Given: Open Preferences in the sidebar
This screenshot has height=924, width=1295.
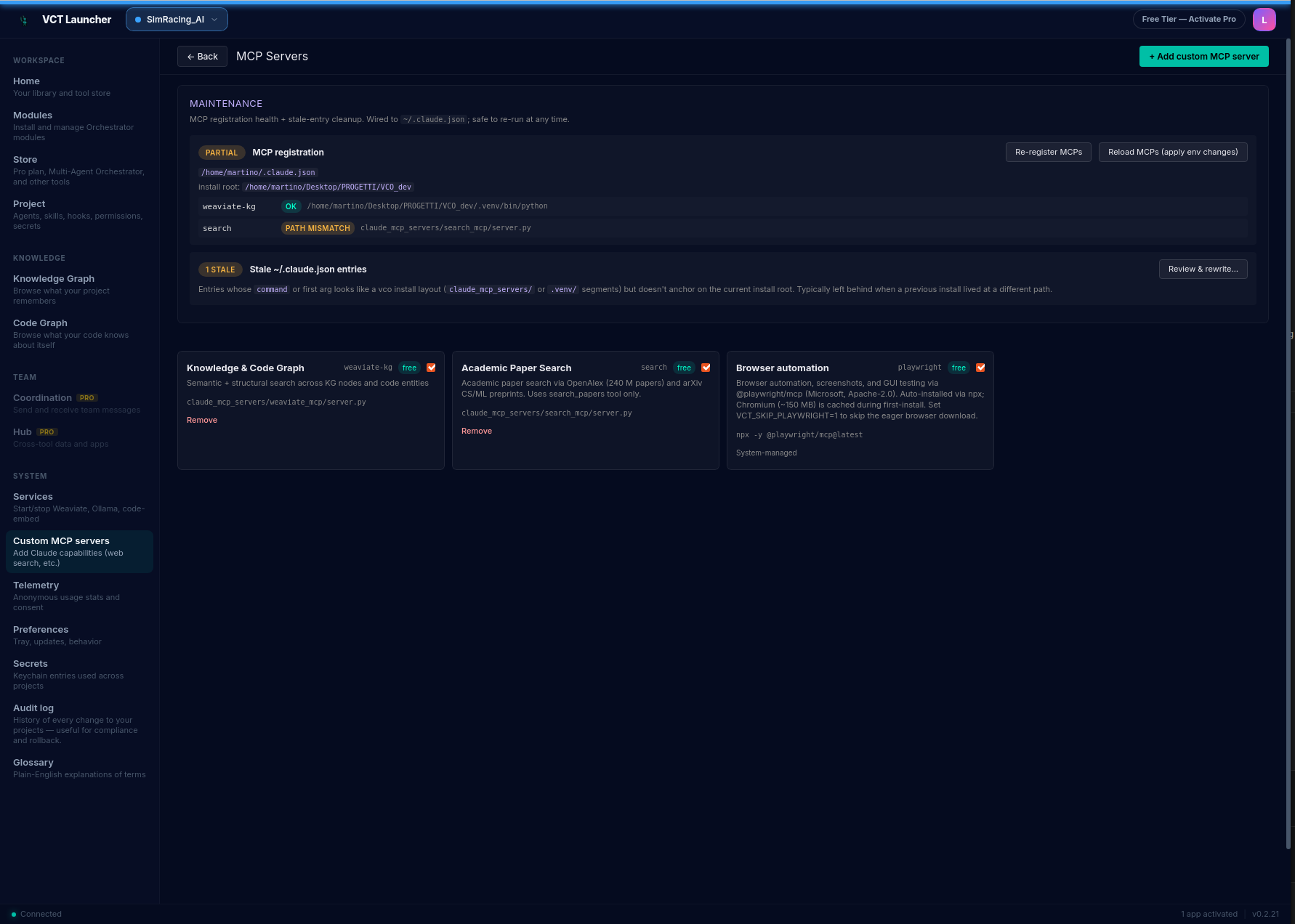Looking at the screenshot, I should [79, 635].
